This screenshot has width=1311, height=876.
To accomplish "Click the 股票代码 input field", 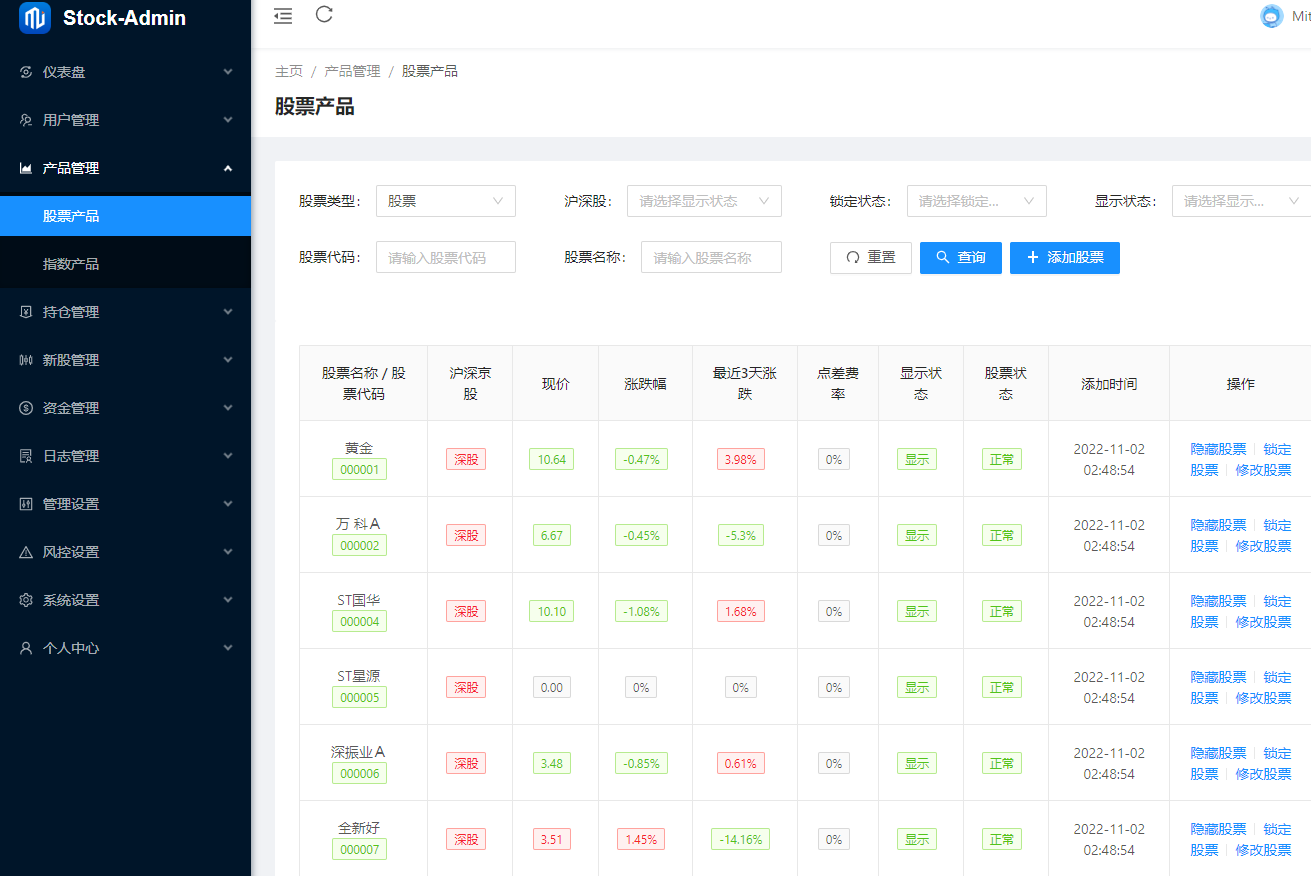I will [445, 257].
